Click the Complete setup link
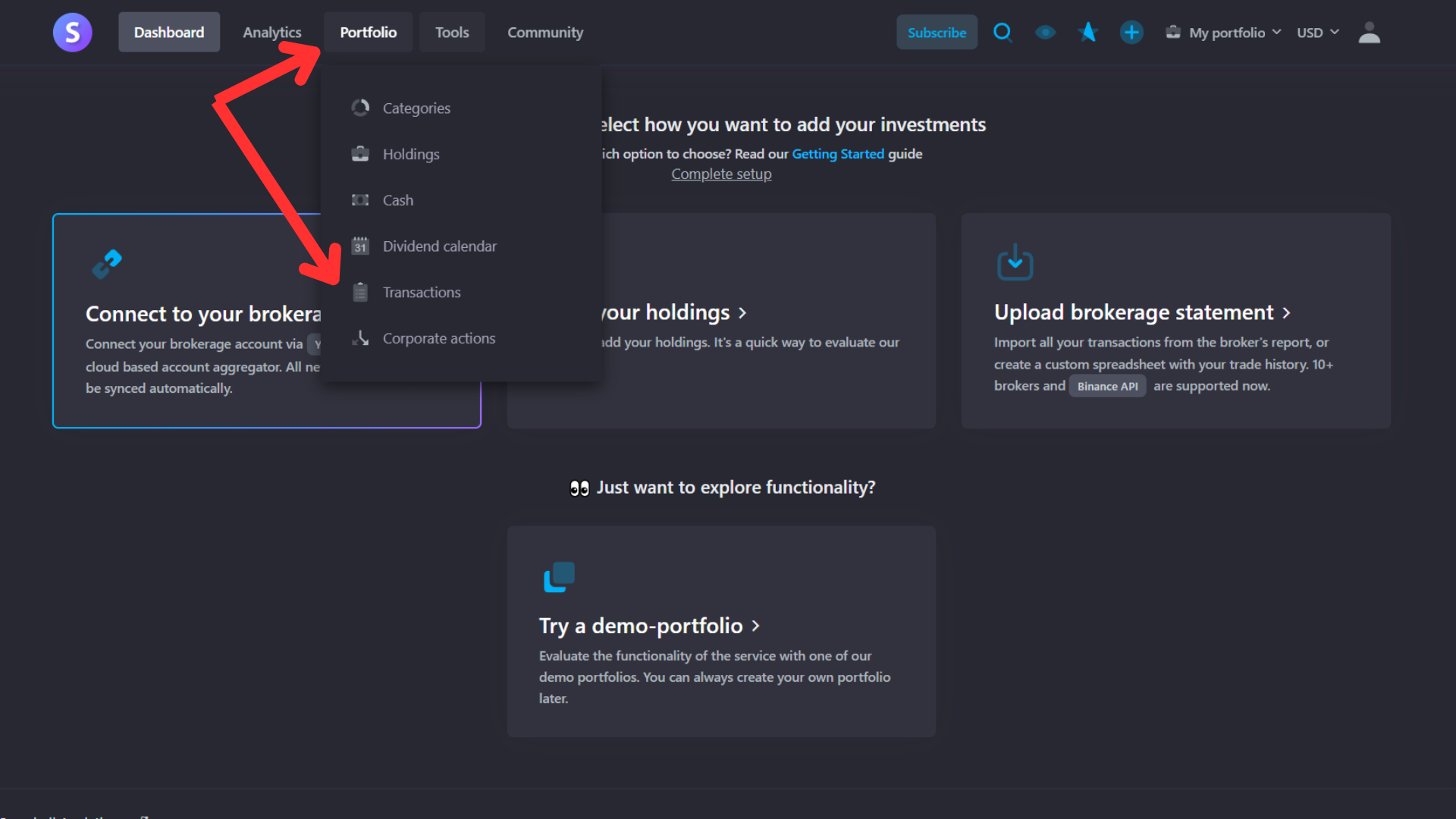Viewport: 1456px width, 819px height. click(721, 174)
